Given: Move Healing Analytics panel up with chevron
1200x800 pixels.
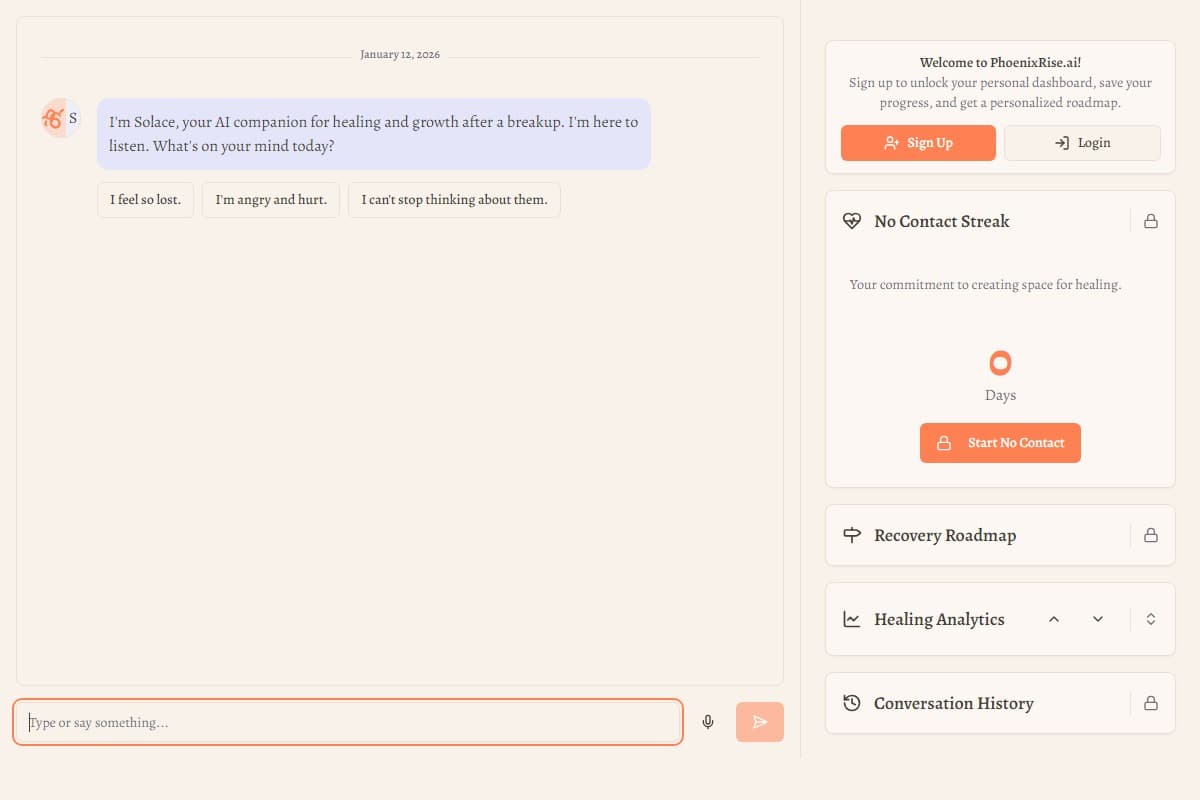Looking at the screenshot, I should pyautogui.click(x=1053, y=619).
